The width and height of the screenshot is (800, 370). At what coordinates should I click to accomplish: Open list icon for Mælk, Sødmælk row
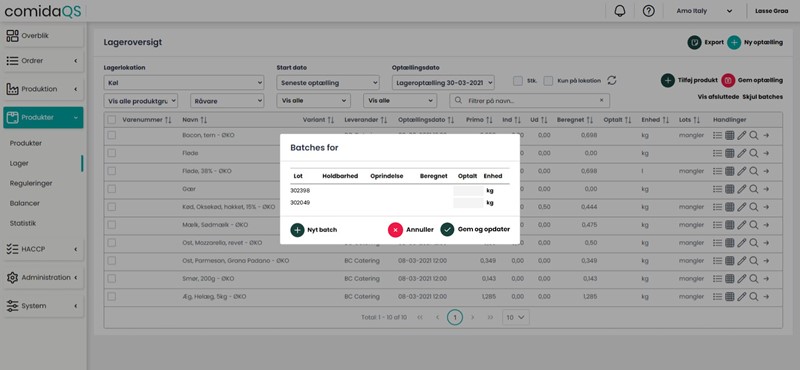[717, 225]
